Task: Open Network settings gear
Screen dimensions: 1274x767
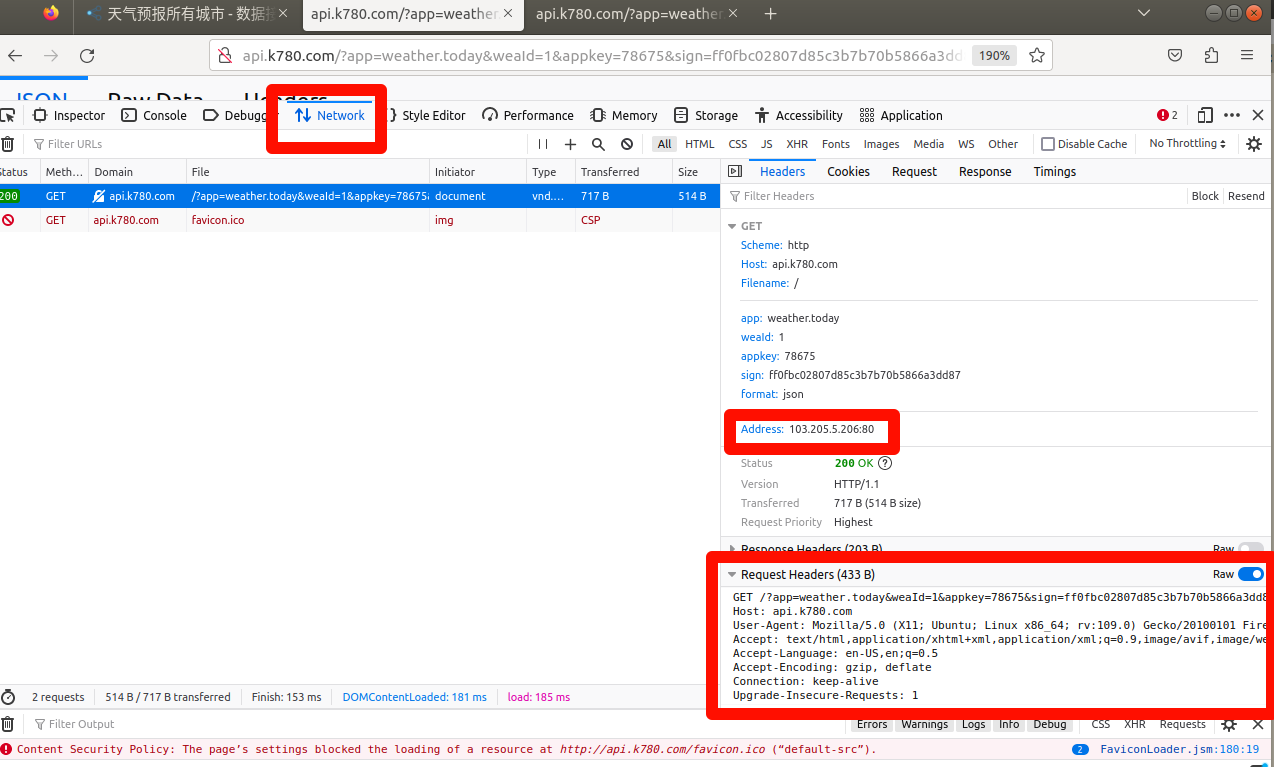Action: click(1254, 144)
